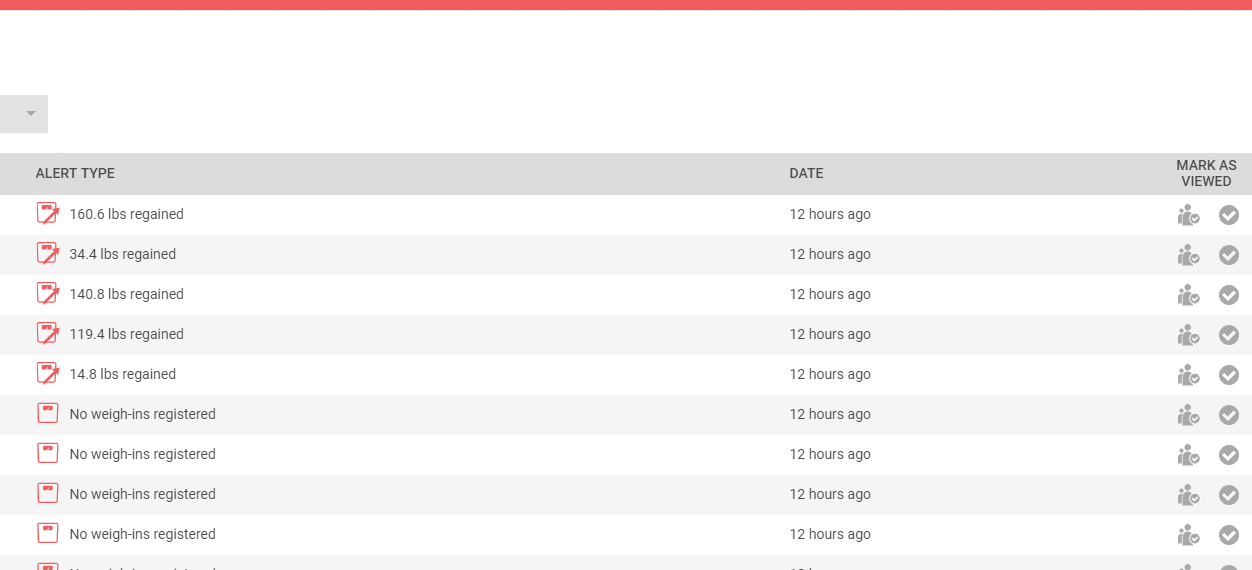Open the gray dropdown above the alerts table
1252x570 pixels.
[24, 114]
